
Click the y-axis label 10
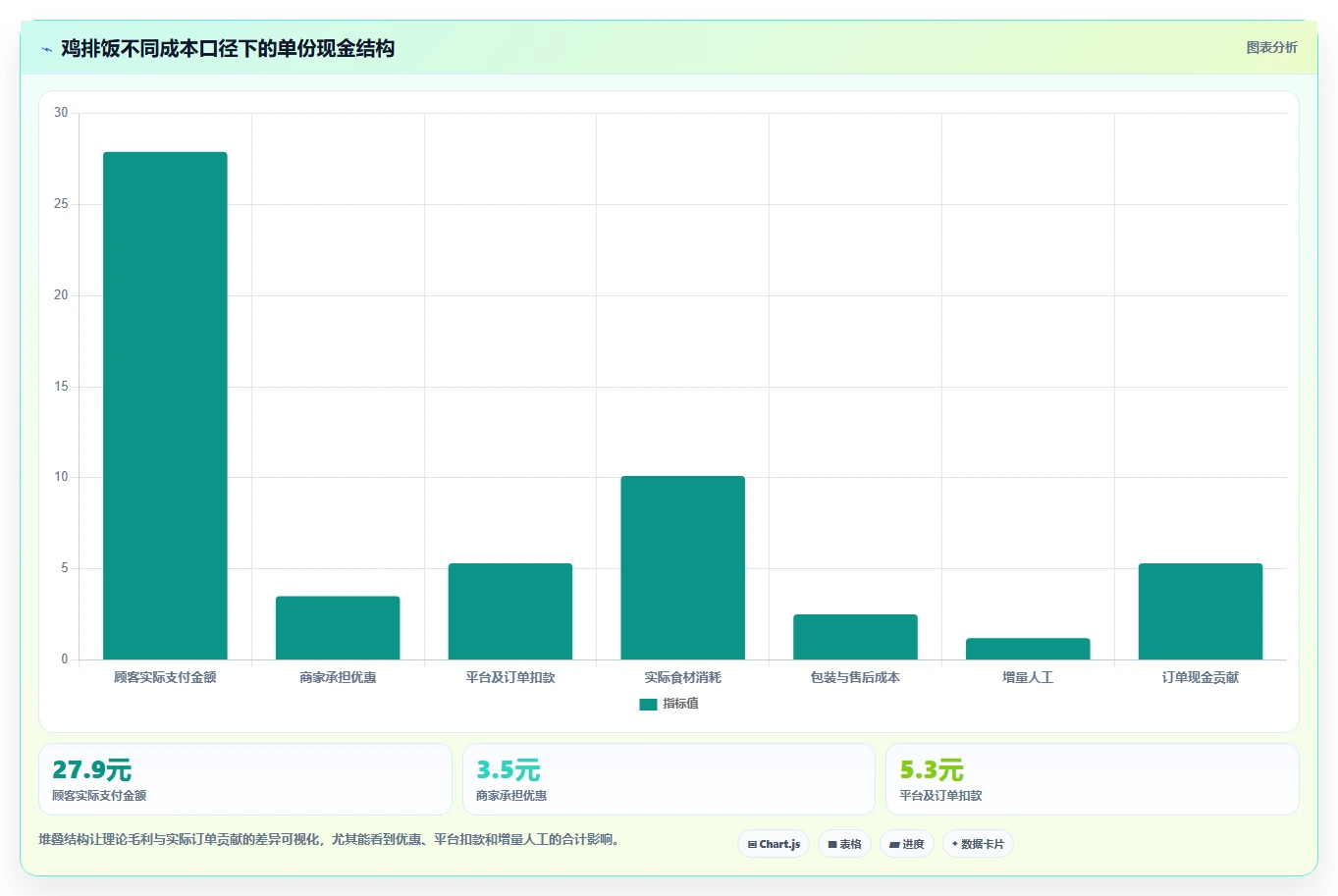[x=61, y=477]
